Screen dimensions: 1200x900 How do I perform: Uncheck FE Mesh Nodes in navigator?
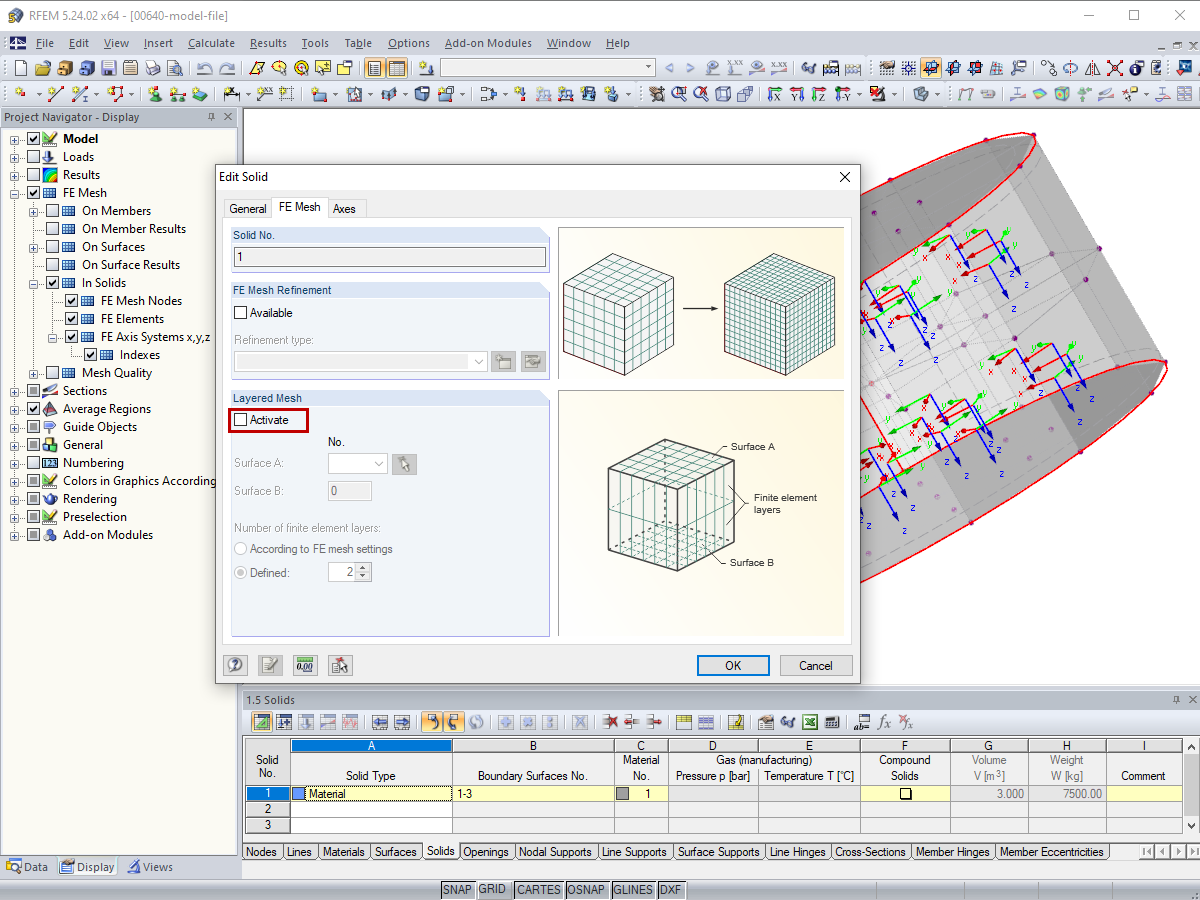click(71, 301)
